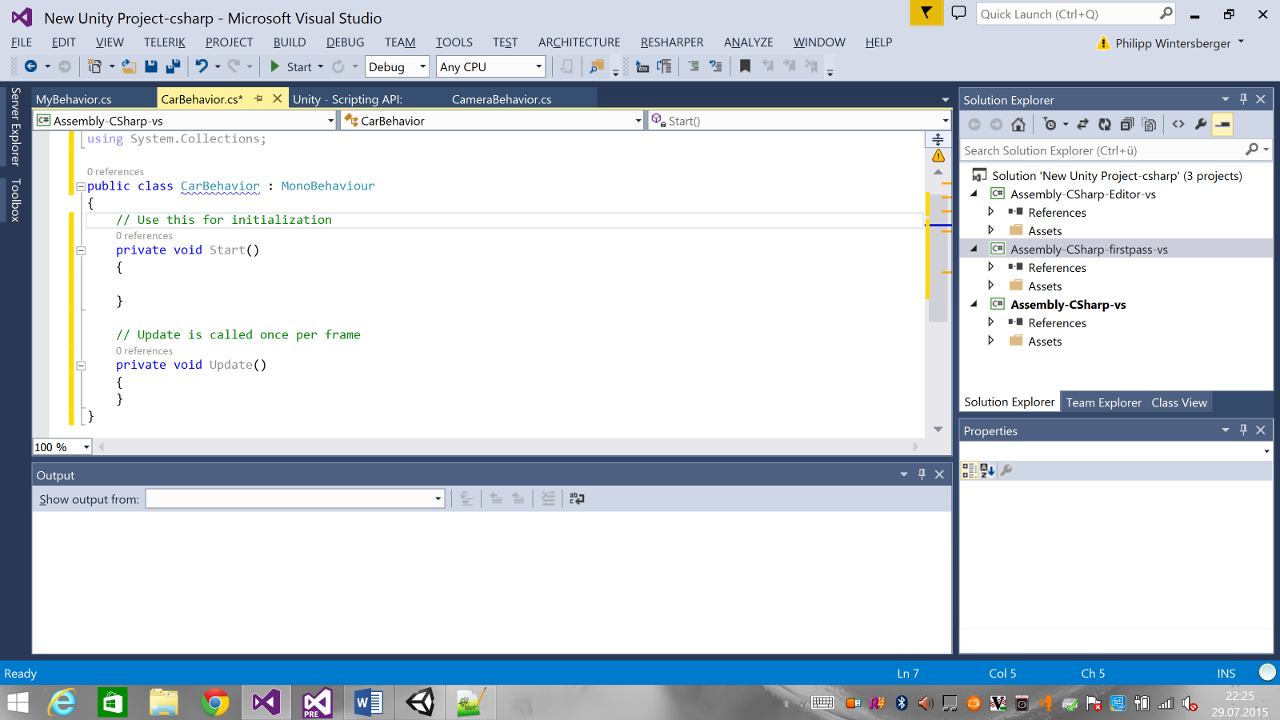This screenshot has height=720, width=1280.
Task: Open the Toolbox side panel
Action: point(15,200)
